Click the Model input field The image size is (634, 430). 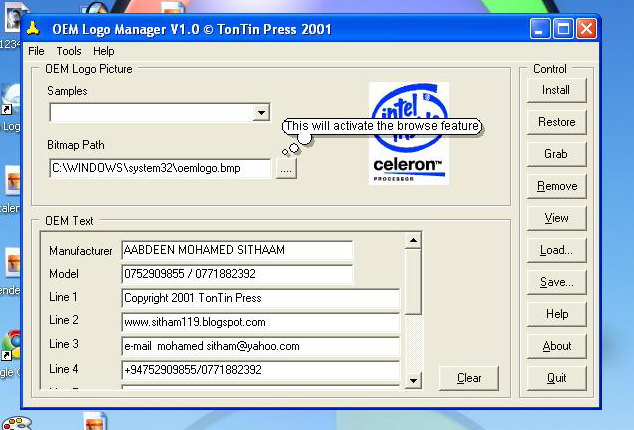click(237, 274)
